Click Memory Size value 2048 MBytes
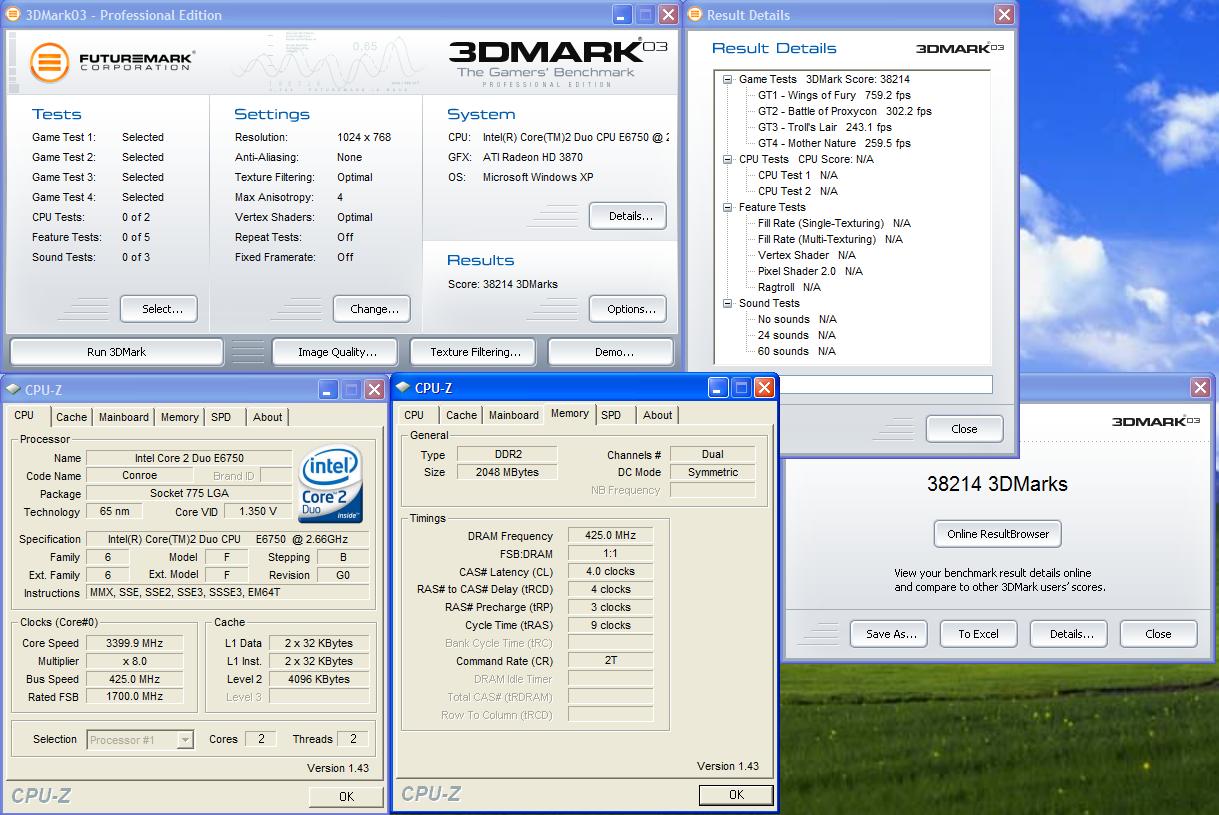The width and height of the screenshot is (1219, 815). 508,472
